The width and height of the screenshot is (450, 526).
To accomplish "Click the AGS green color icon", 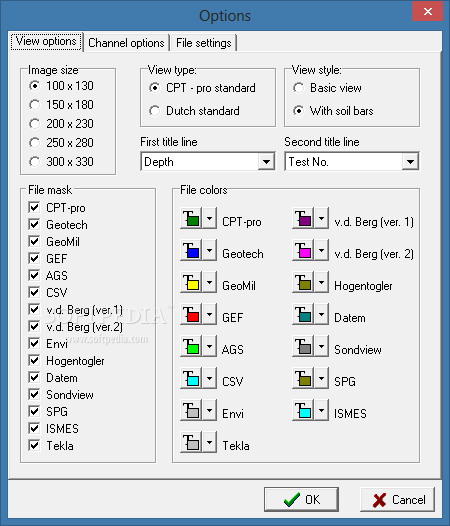I will coord(191,346).
